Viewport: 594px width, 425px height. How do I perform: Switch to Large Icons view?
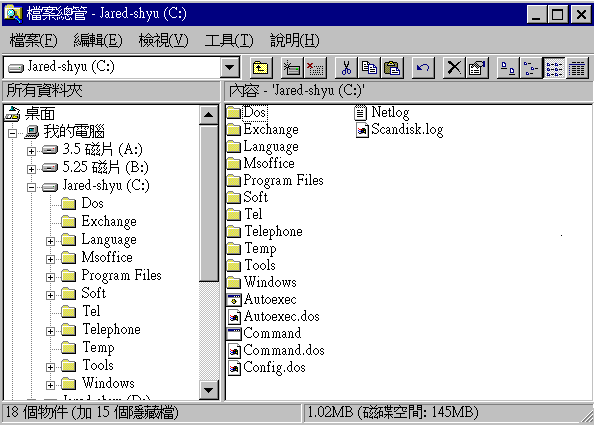click(x=508, y=68)
